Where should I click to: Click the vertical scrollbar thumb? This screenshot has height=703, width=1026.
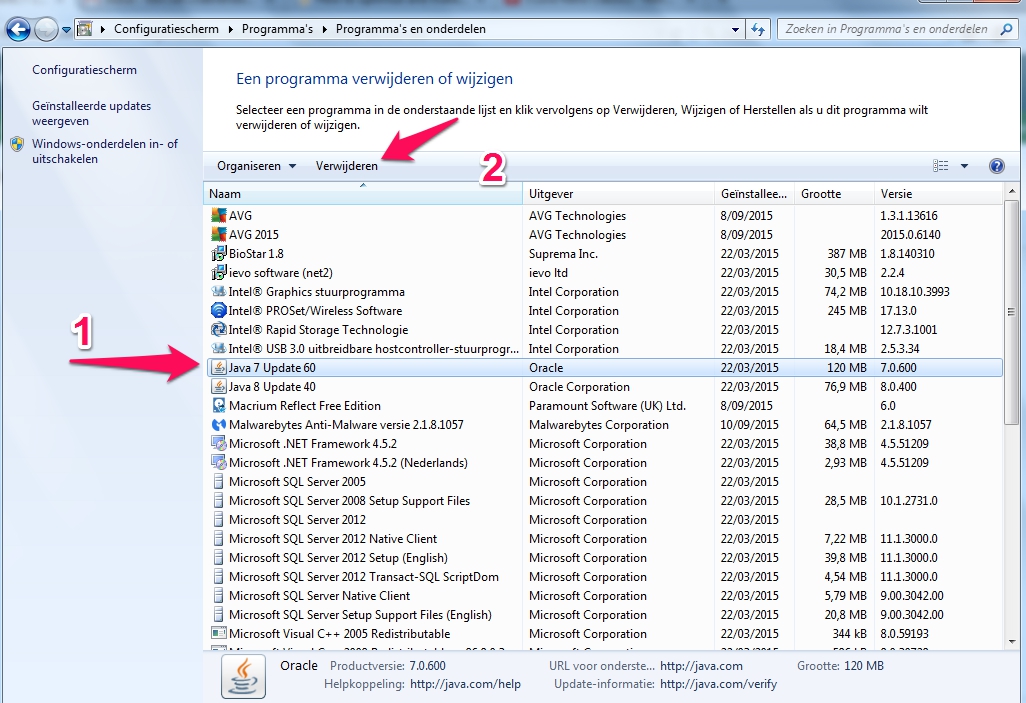point(1012,312)
